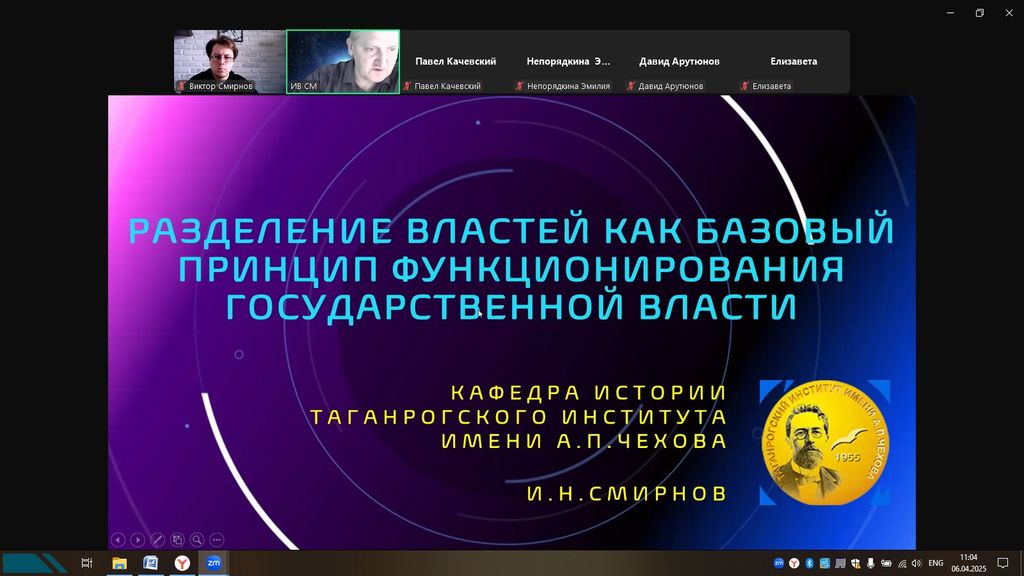Open Yandex Browser from the taskbar

(182, 563)
